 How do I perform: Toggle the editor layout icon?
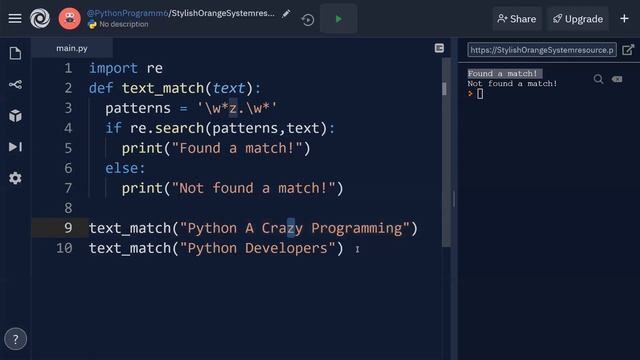tap(439, 48)
